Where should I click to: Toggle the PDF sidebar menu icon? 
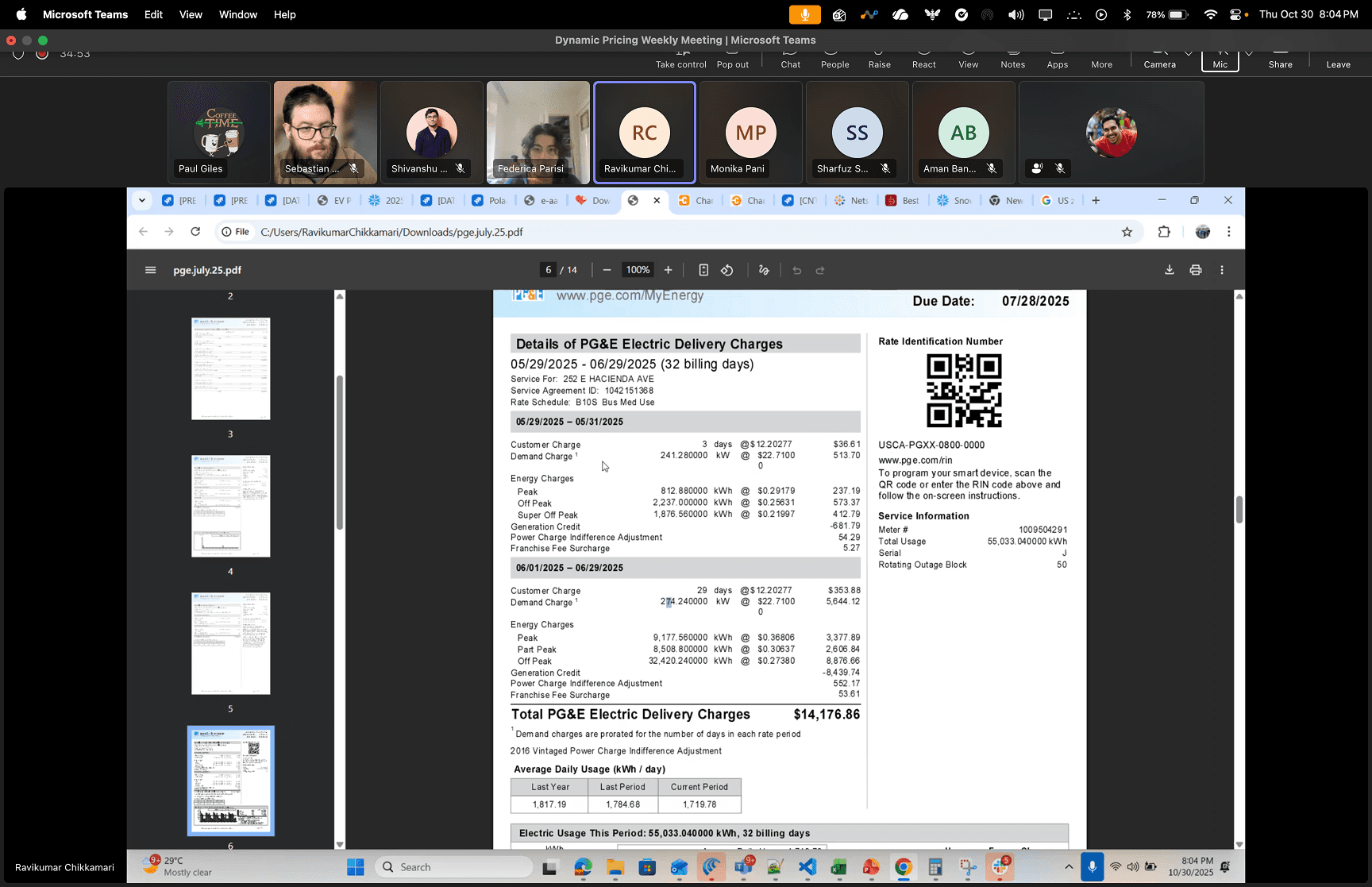[150, 270]
